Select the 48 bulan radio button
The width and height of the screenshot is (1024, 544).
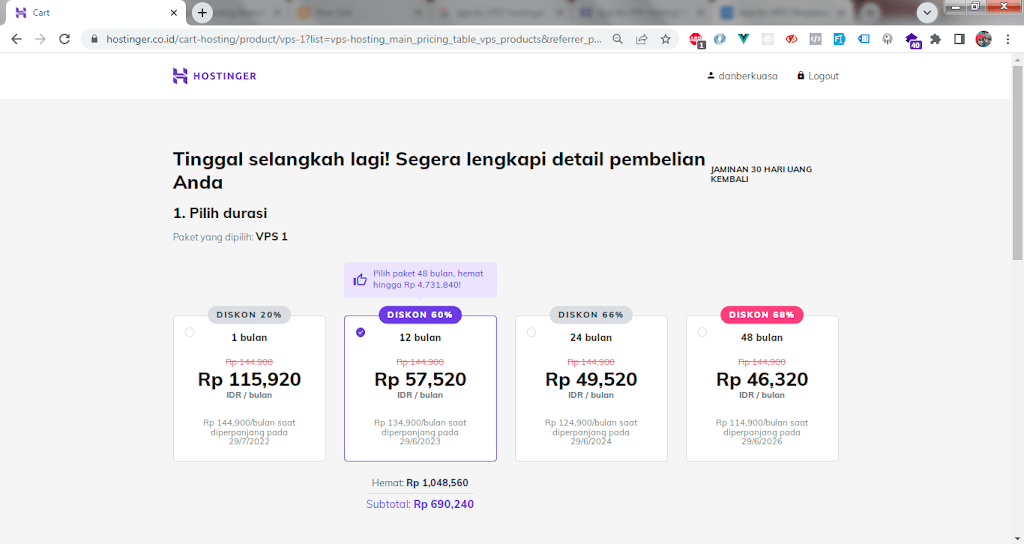(702, 332)
